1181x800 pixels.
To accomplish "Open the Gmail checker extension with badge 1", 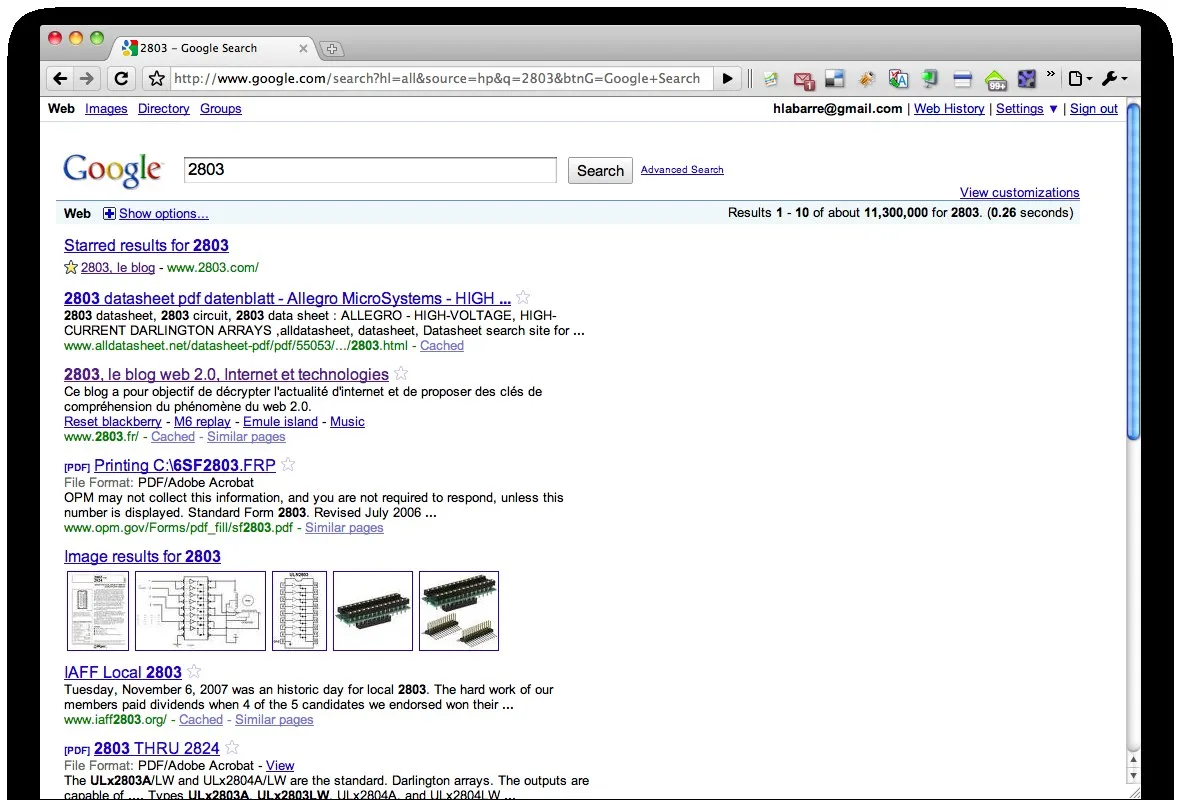I will (x=804, y=80).
